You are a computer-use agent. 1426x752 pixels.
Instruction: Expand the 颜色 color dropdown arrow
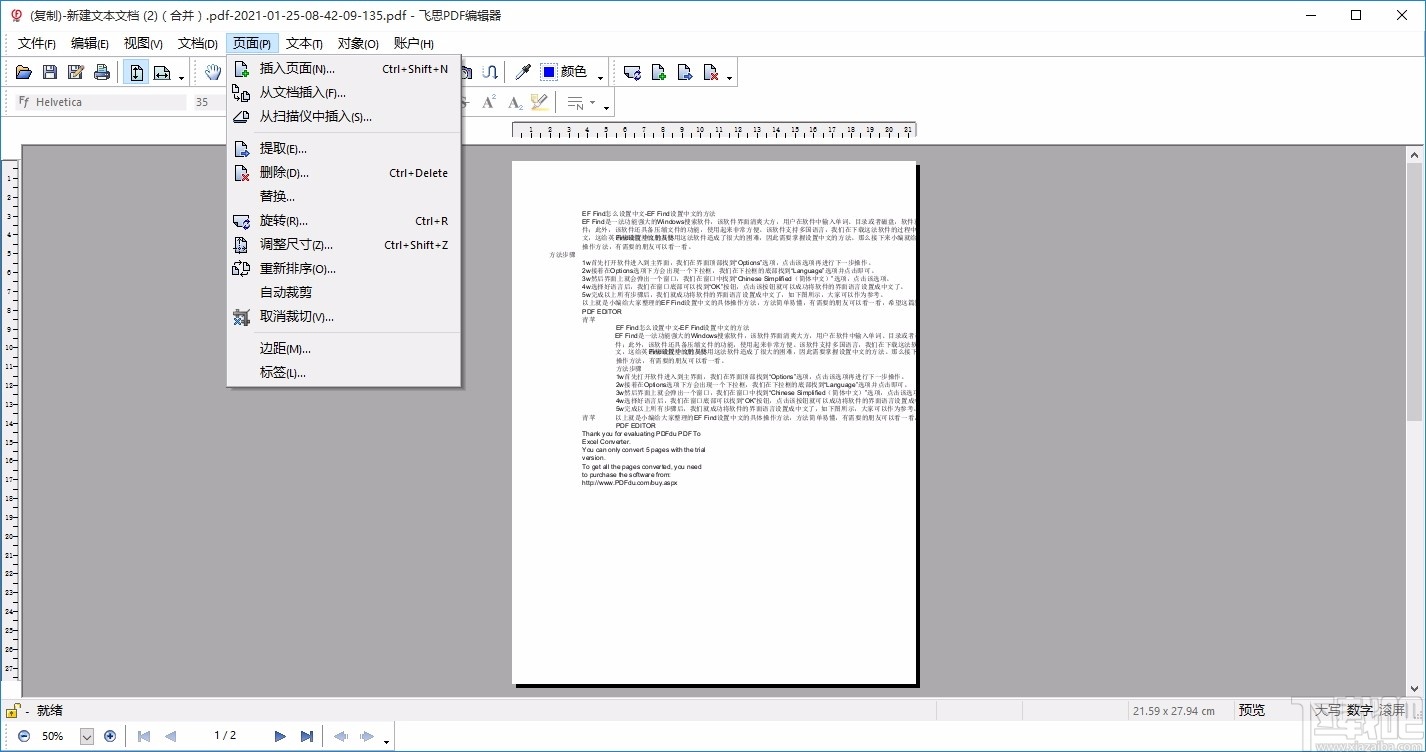click(x=601, y=76)
